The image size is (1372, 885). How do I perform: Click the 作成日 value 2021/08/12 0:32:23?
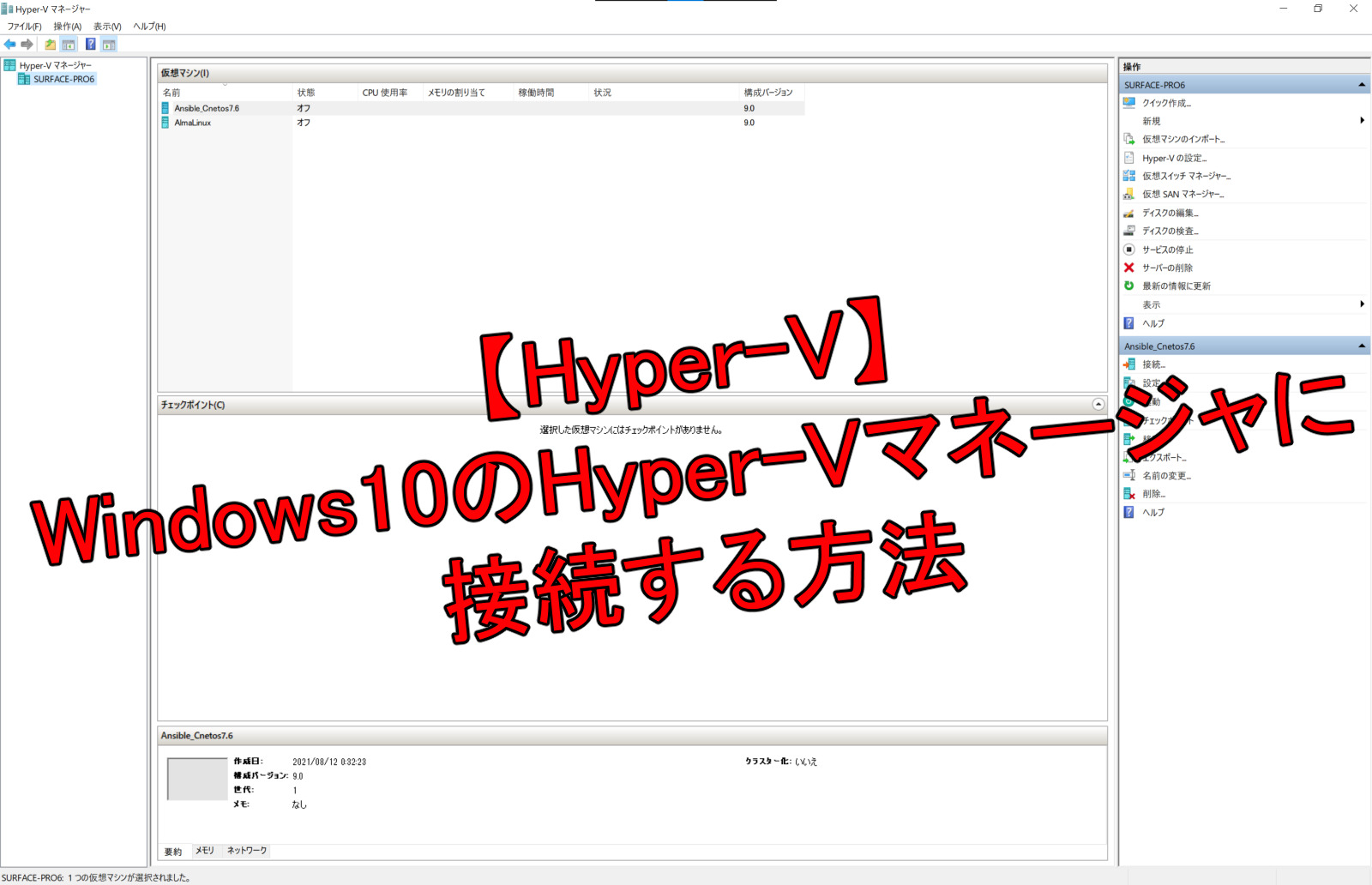(329, 762)
